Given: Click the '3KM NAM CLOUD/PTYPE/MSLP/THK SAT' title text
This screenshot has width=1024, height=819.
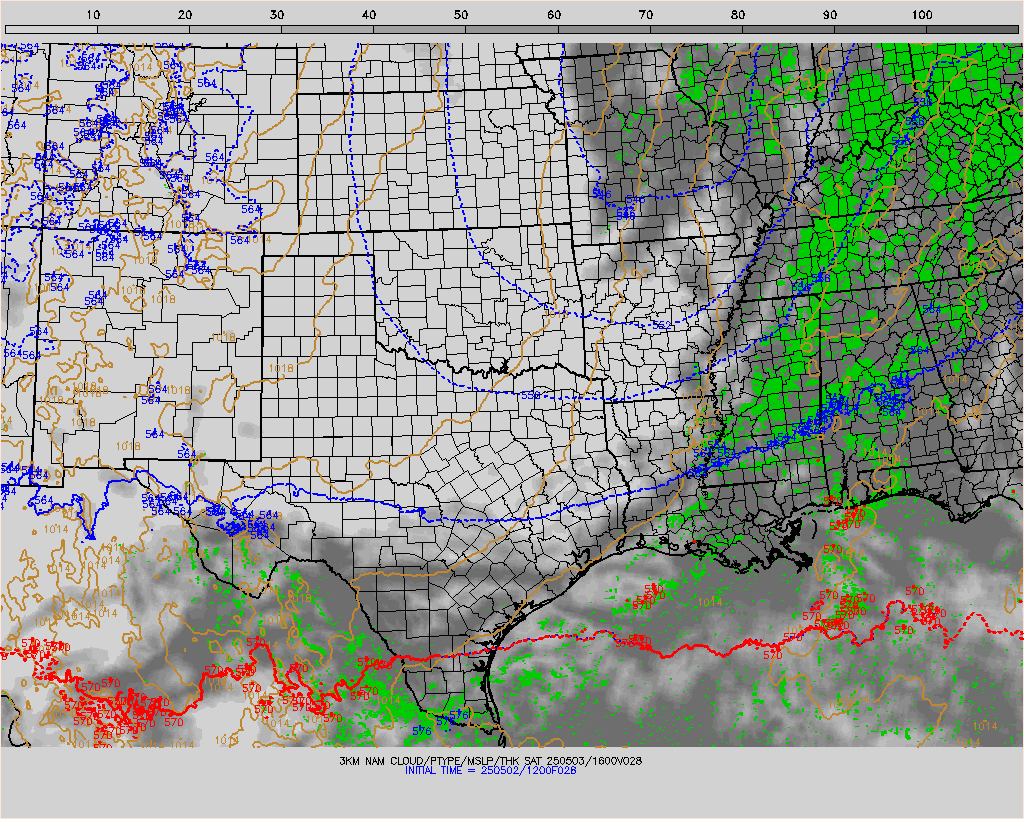Looking at the screenshot, I should 441,761.
